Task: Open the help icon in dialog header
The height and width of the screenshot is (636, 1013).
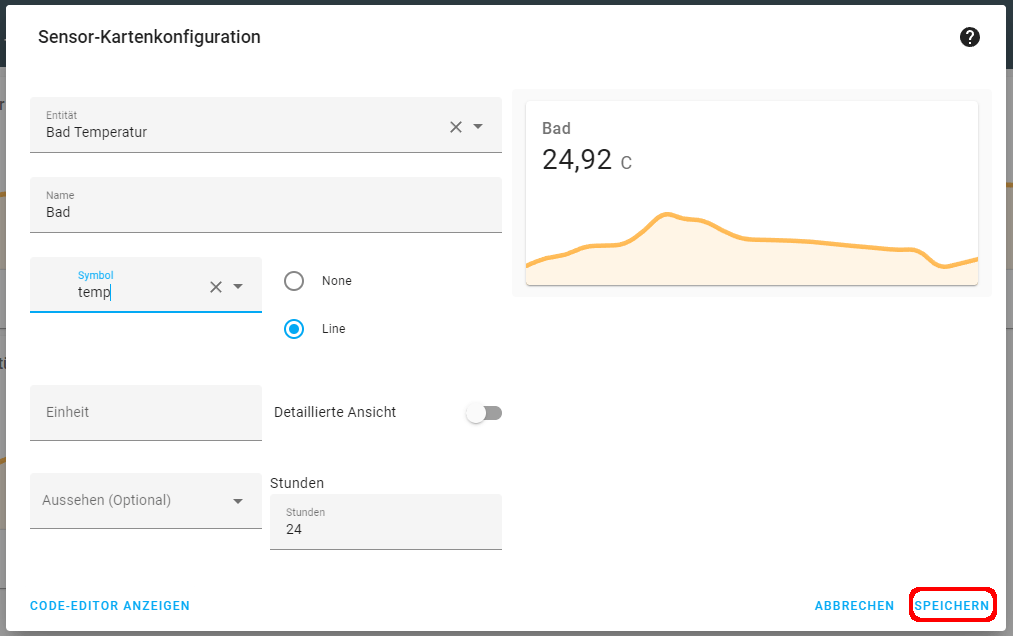Action: (x=969, y=37)
